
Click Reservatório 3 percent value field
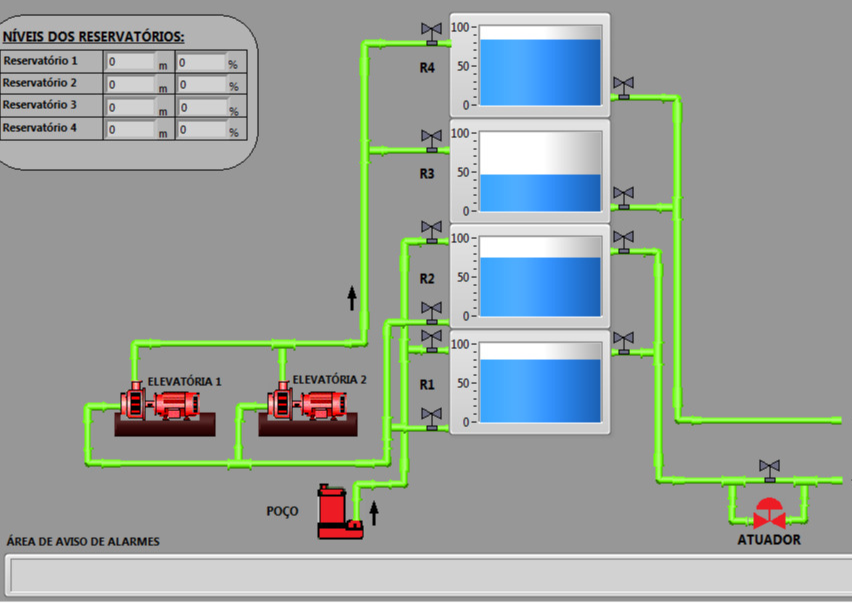coord(202,107)
